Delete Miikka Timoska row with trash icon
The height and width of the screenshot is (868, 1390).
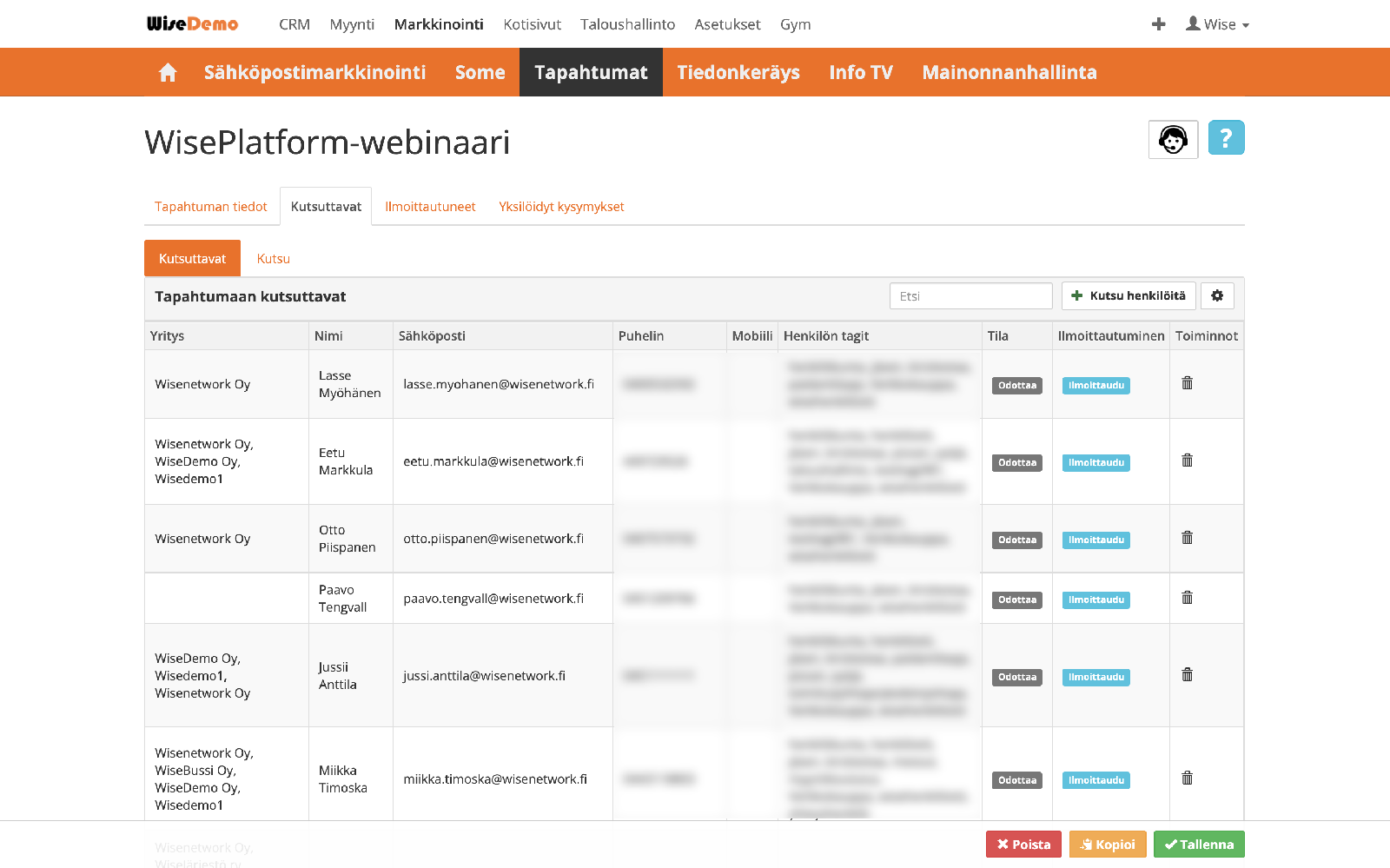[1187, 779]
